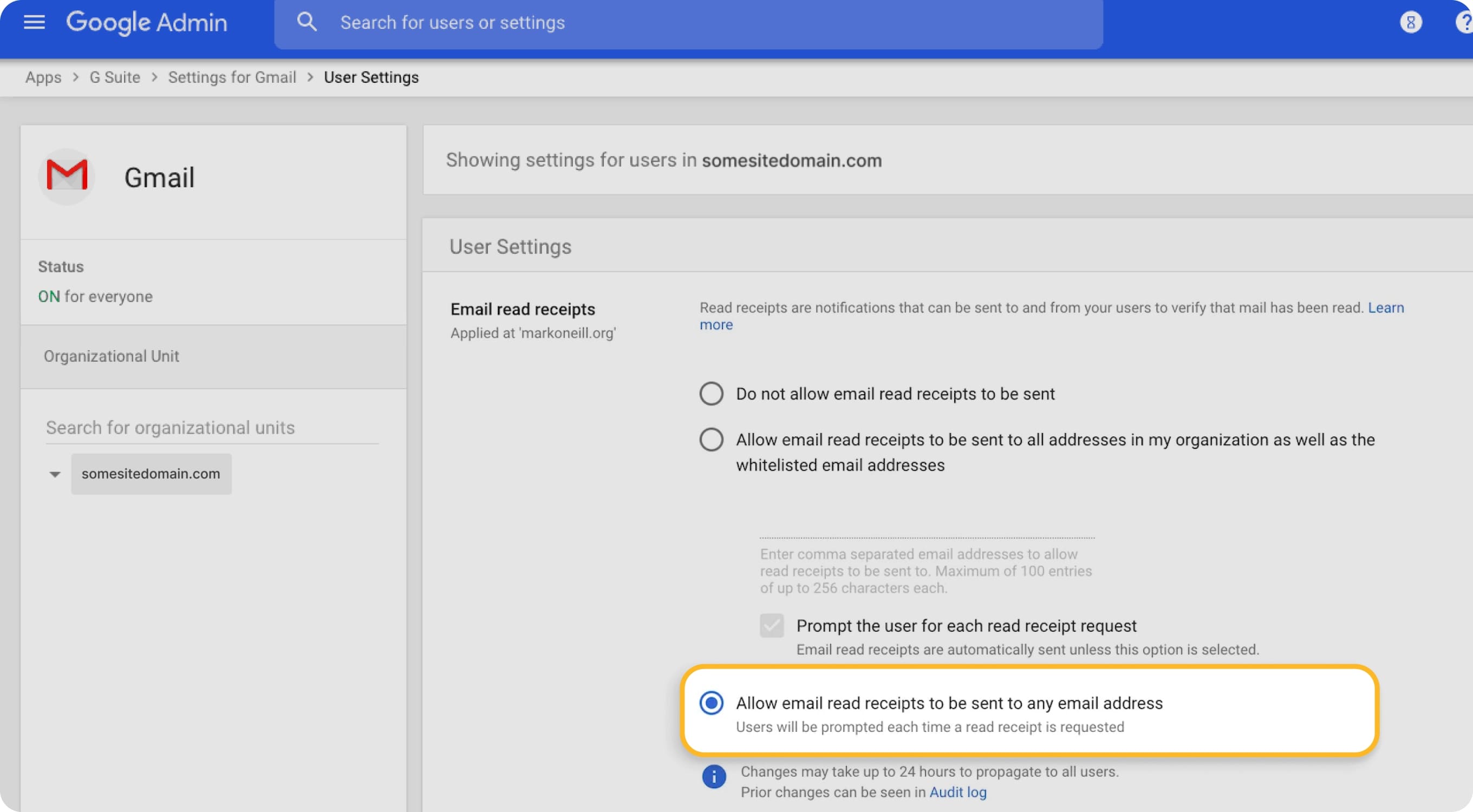
Task: Click the organizational units search field
Action: pyautogui.click(x=170, y=428)
